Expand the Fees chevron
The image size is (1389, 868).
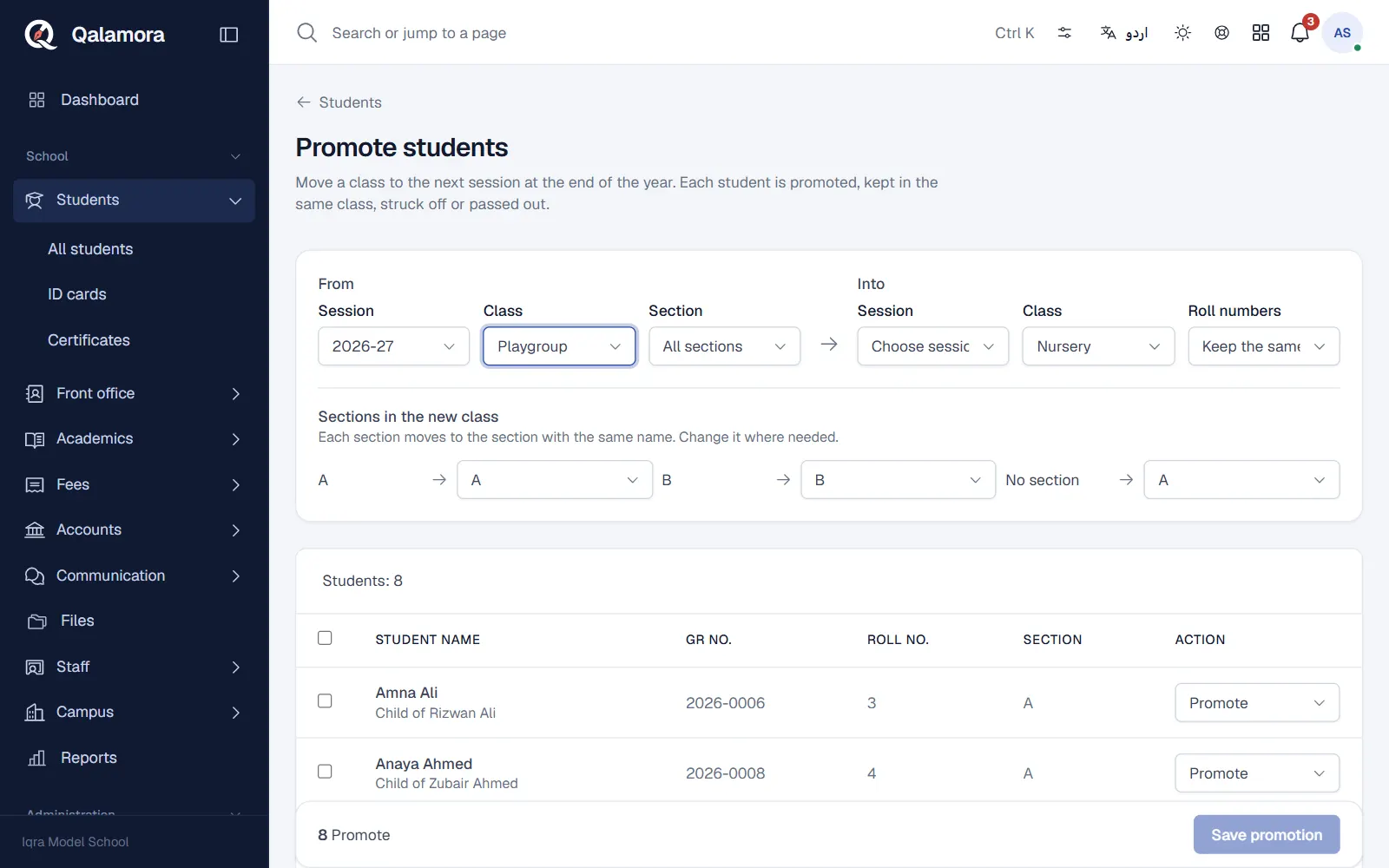[235, 485]
